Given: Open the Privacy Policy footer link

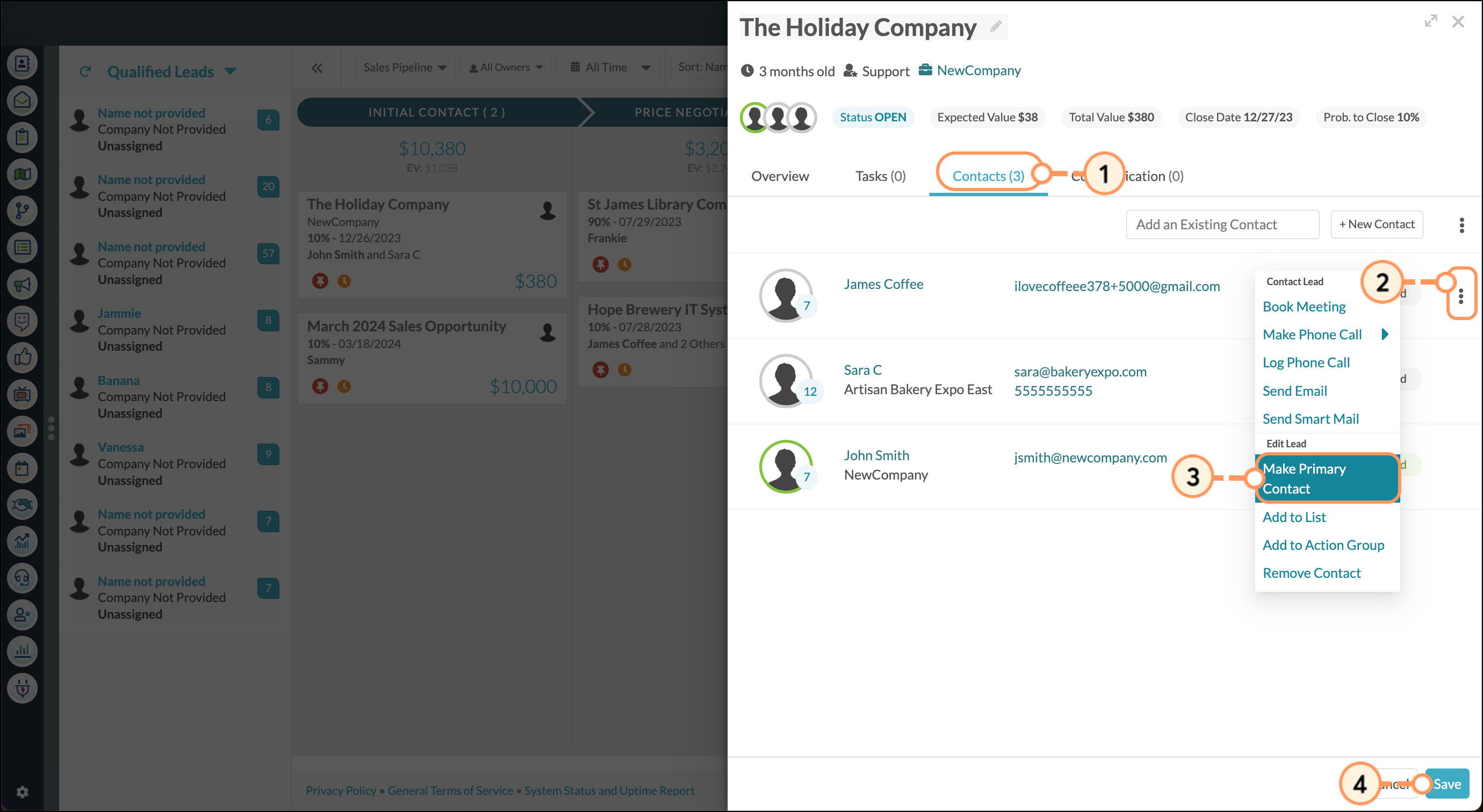Looking at the screenshot, I should click(x=341, y=791).
